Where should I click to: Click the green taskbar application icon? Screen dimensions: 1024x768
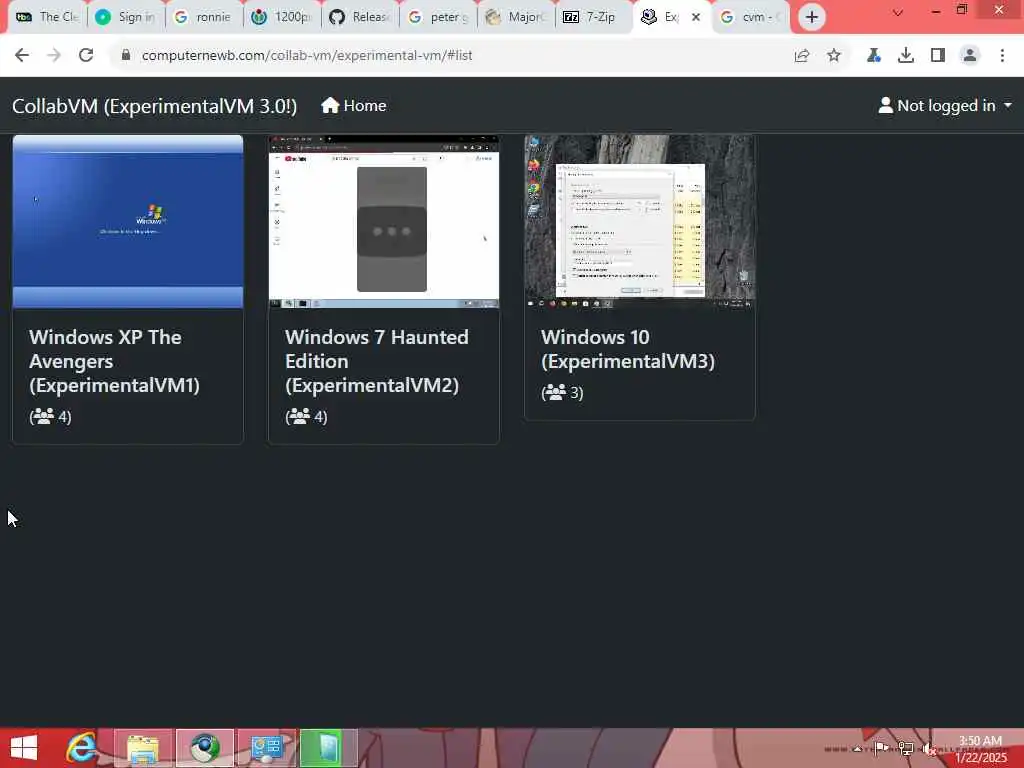point(328,748)
